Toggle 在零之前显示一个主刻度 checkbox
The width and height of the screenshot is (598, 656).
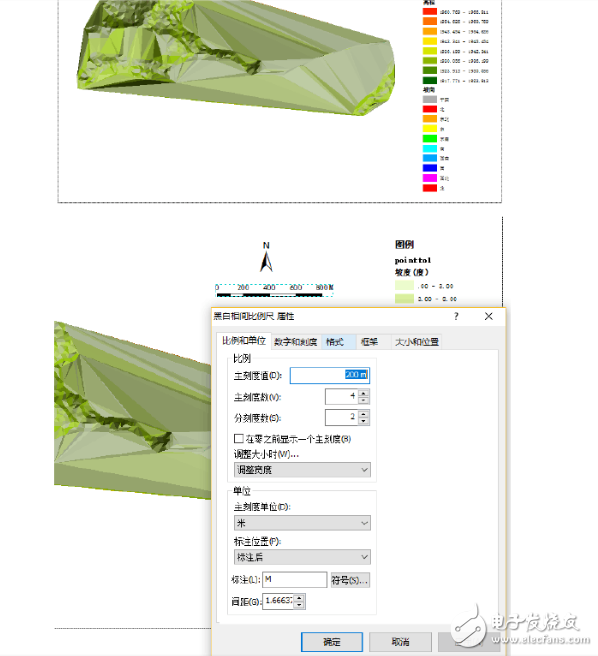click(x=239, y=438)
